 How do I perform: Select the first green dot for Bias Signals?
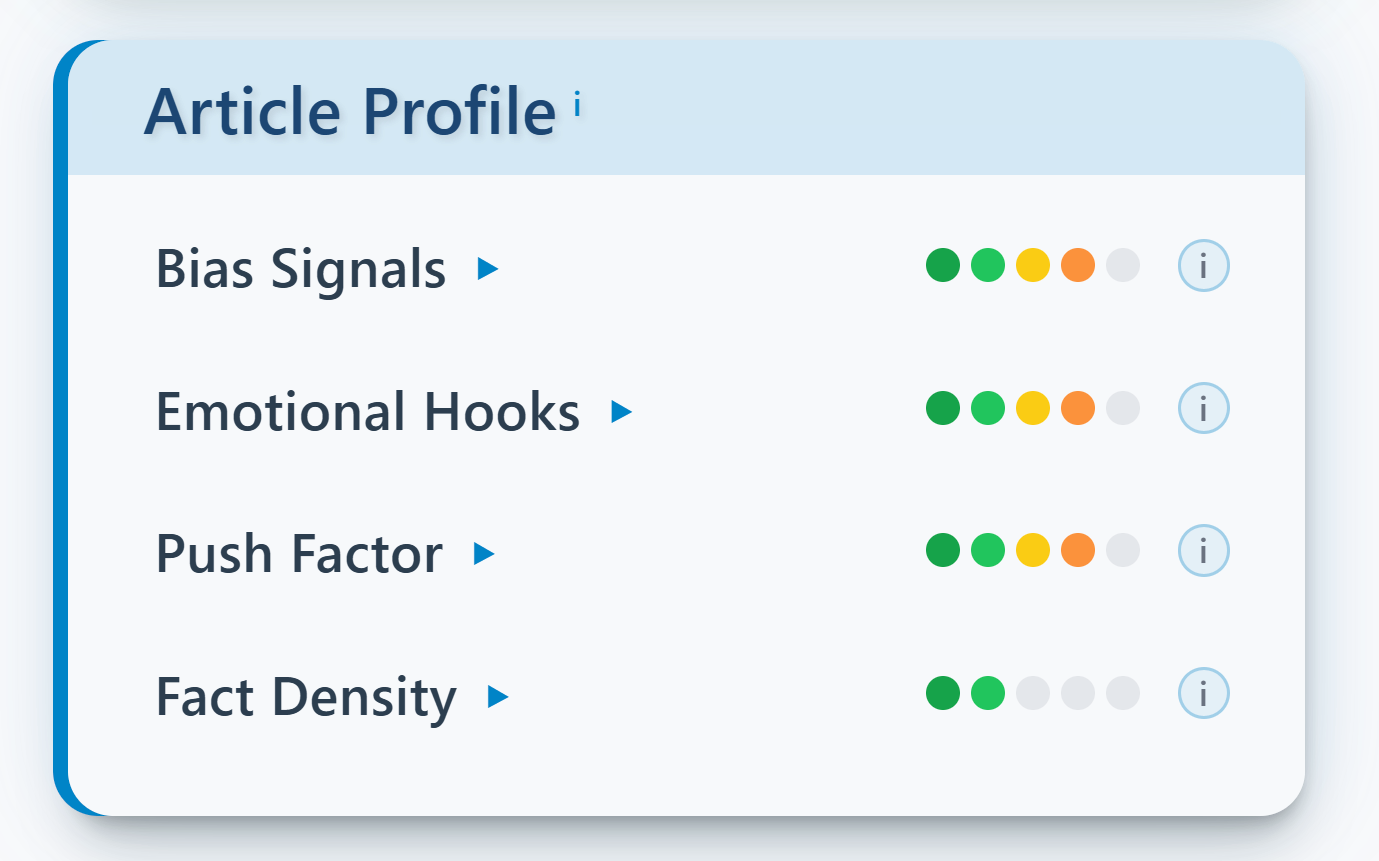click(943, 265)
